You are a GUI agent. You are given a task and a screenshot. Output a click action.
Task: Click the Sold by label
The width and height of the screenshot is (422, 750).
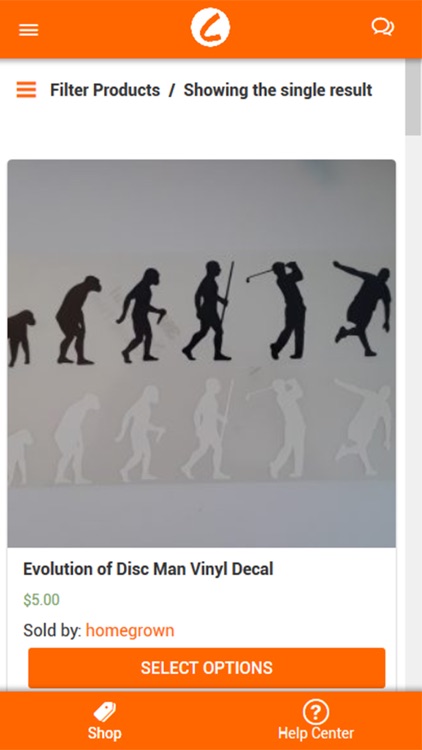(x=52, y=630)
